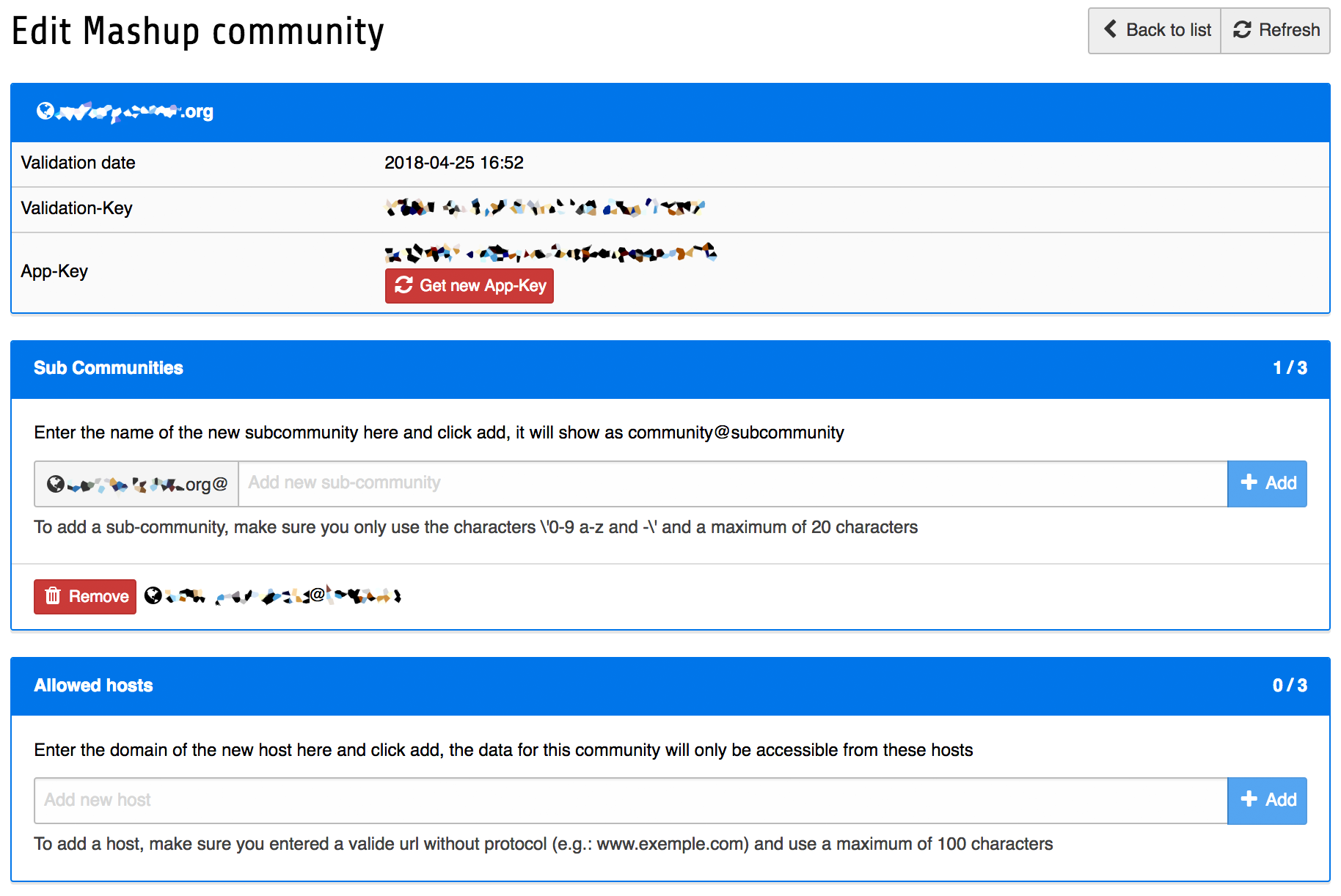This screenshot has width=1341, height=896.
Task: Click the plus icon on the sub-community Add button
Action: click(x=1249, y=482)
